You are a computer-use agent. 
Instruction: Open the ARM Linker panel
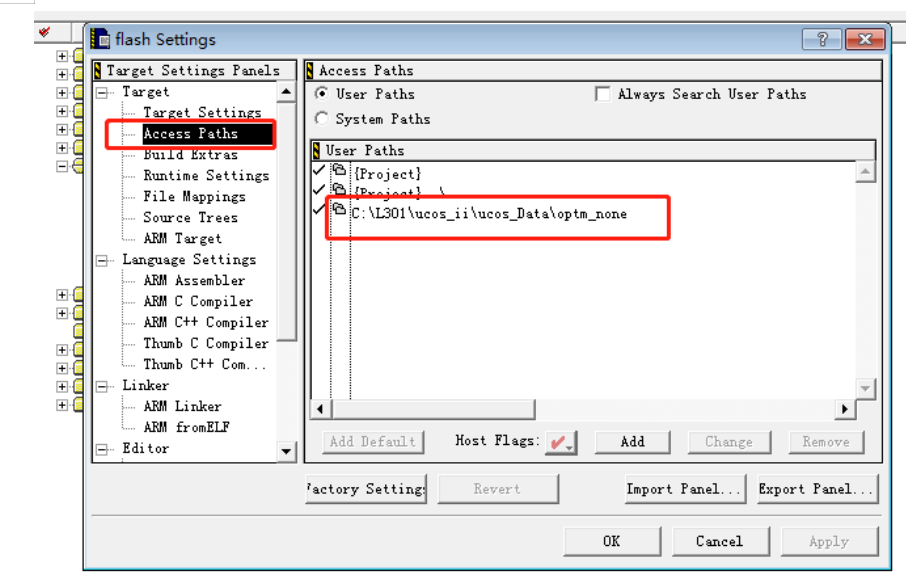[183, 406]
